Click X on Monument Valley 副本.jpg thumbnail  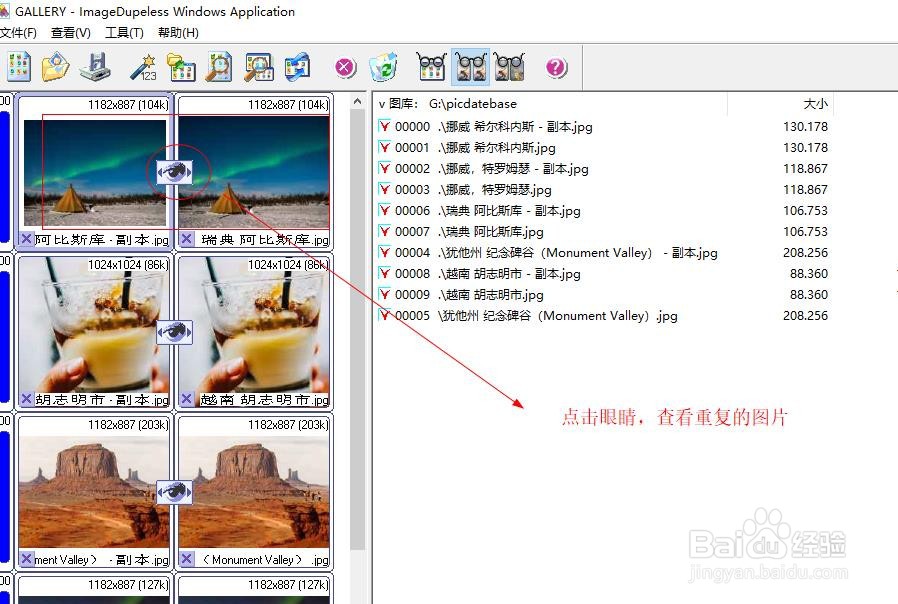point(26,559)
